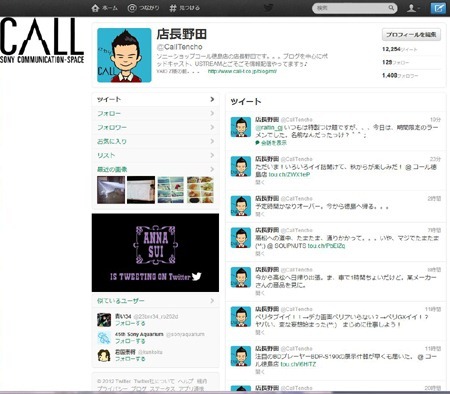Open tou.ch/ZWX1eiP link in second tweet

click(x=289, y=174)
